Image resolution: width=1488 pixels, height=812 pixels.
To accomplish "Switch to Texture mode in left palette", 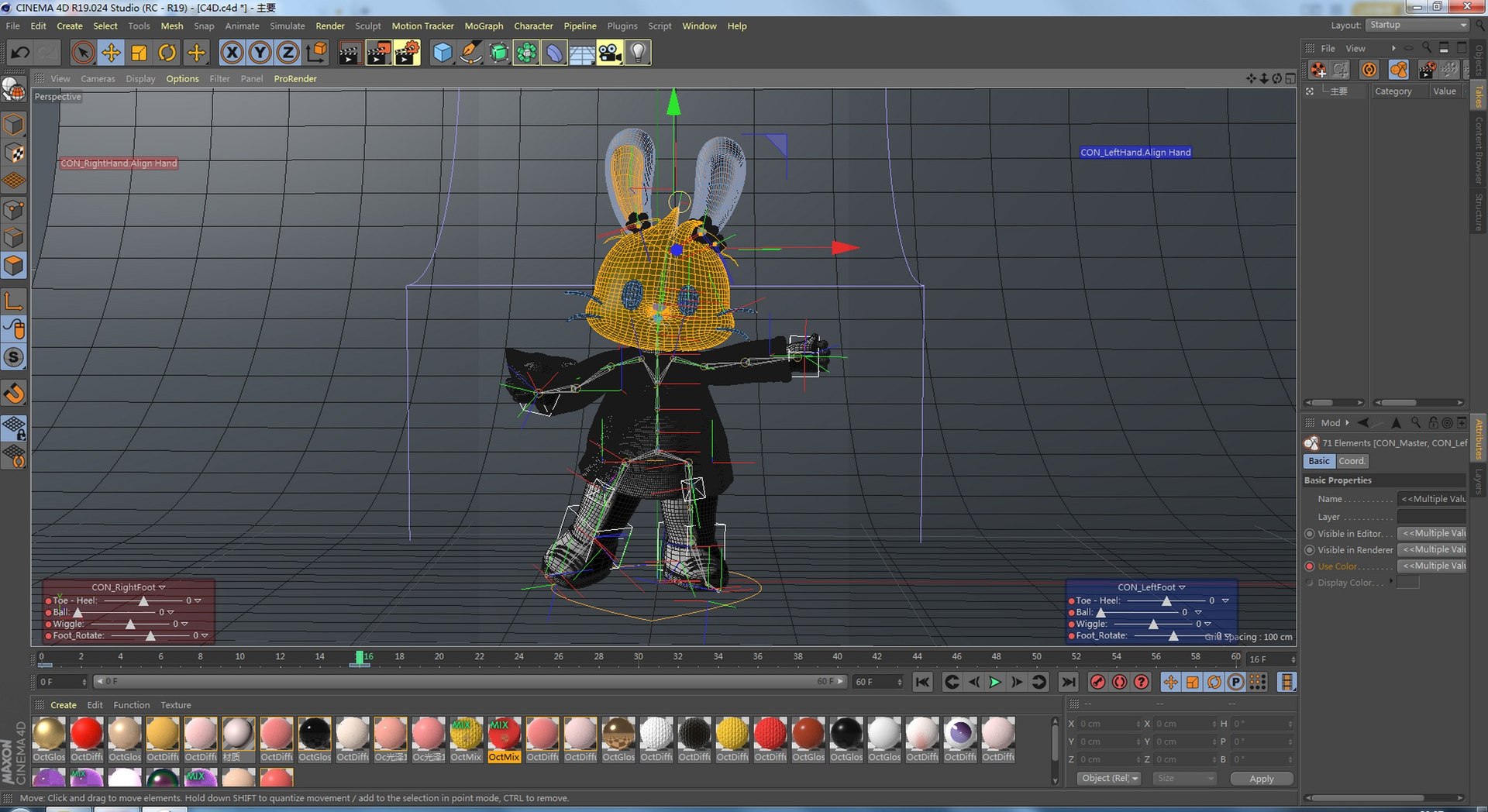I will pyautogui.click(x=14, y=153).
